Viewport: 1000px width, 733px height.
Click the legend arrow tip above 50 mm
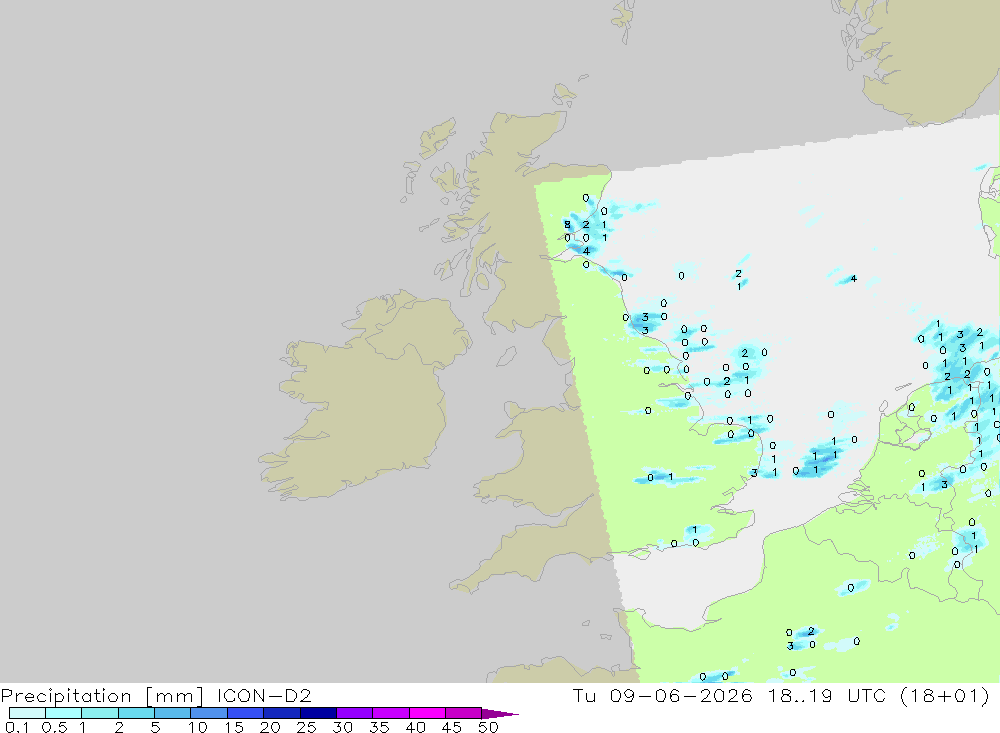[500, 713]
